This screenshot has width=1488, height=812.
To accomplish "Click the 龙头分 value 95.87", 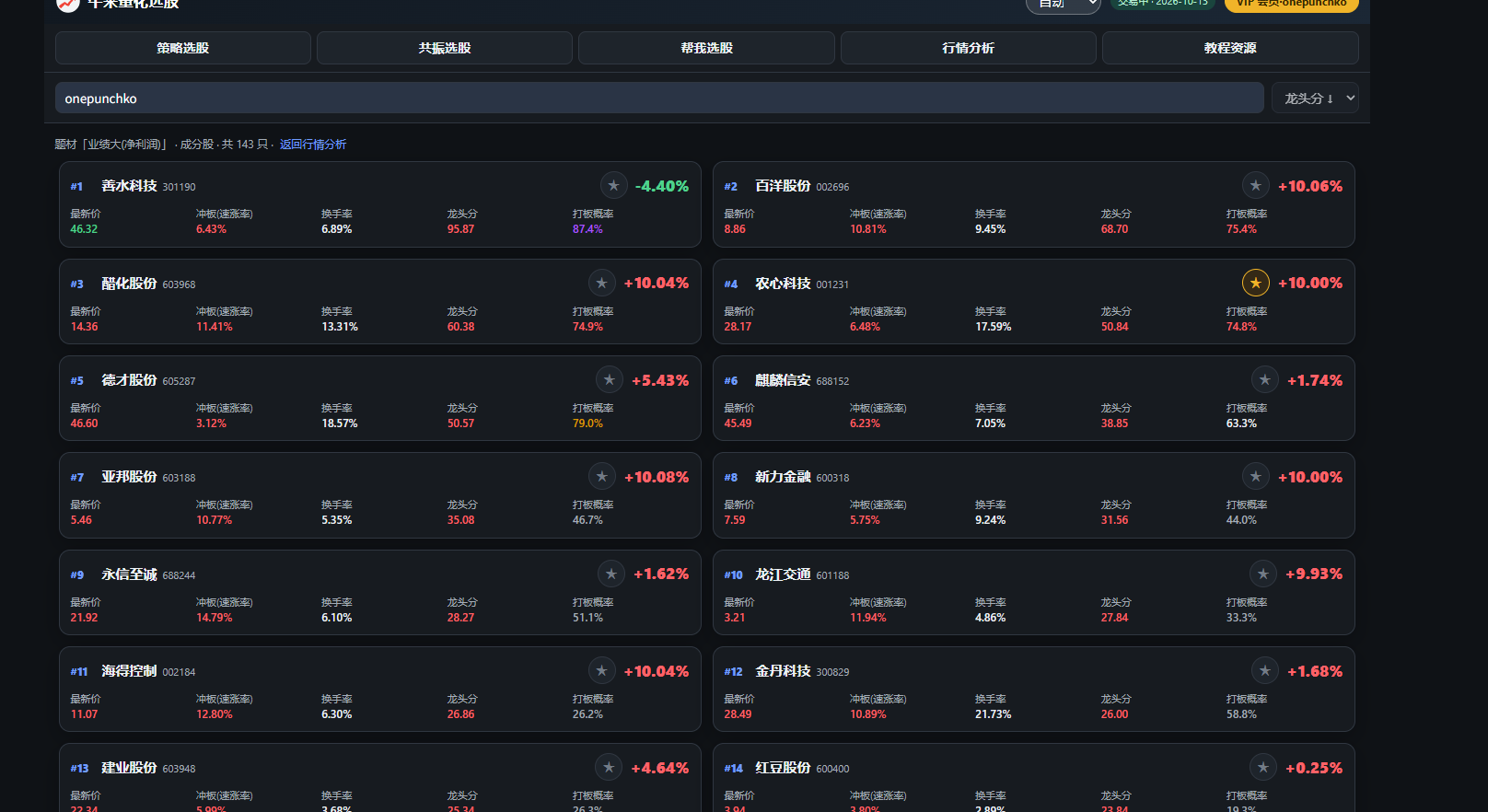I will coord(460,229).
